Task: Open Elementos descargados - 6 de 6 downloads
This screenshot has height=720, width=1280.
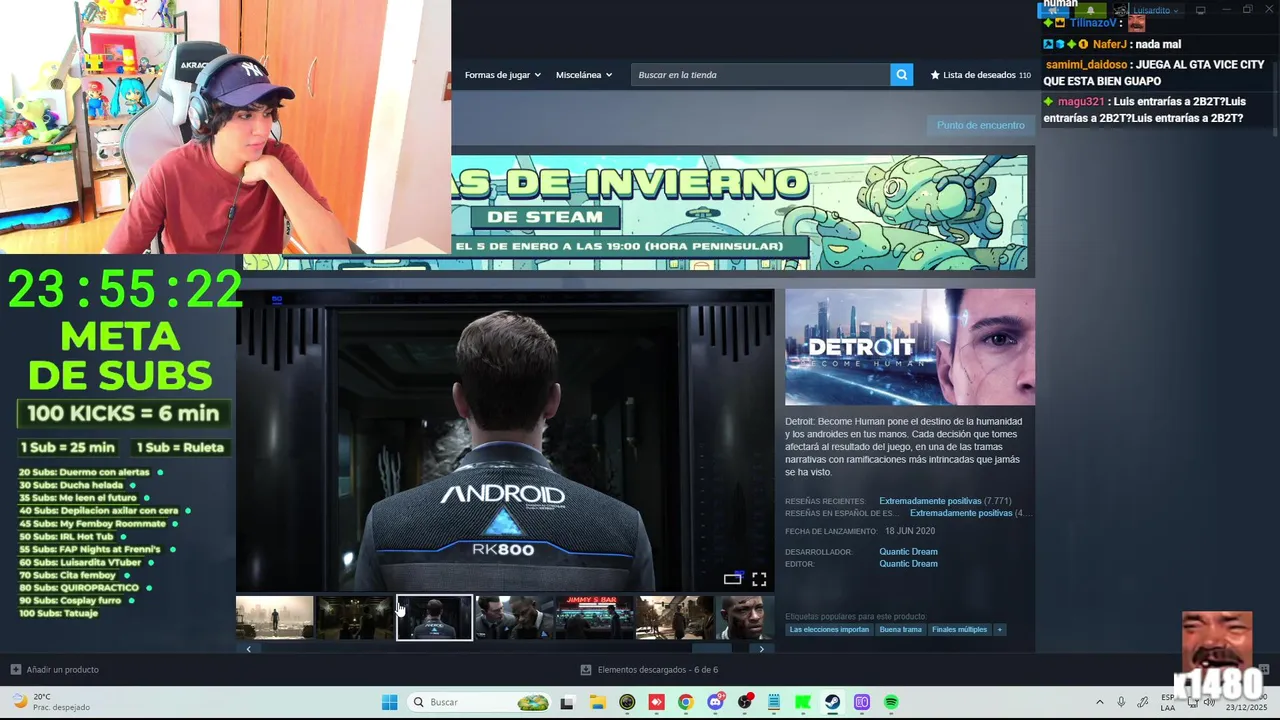Action: (x=657, y=670)
